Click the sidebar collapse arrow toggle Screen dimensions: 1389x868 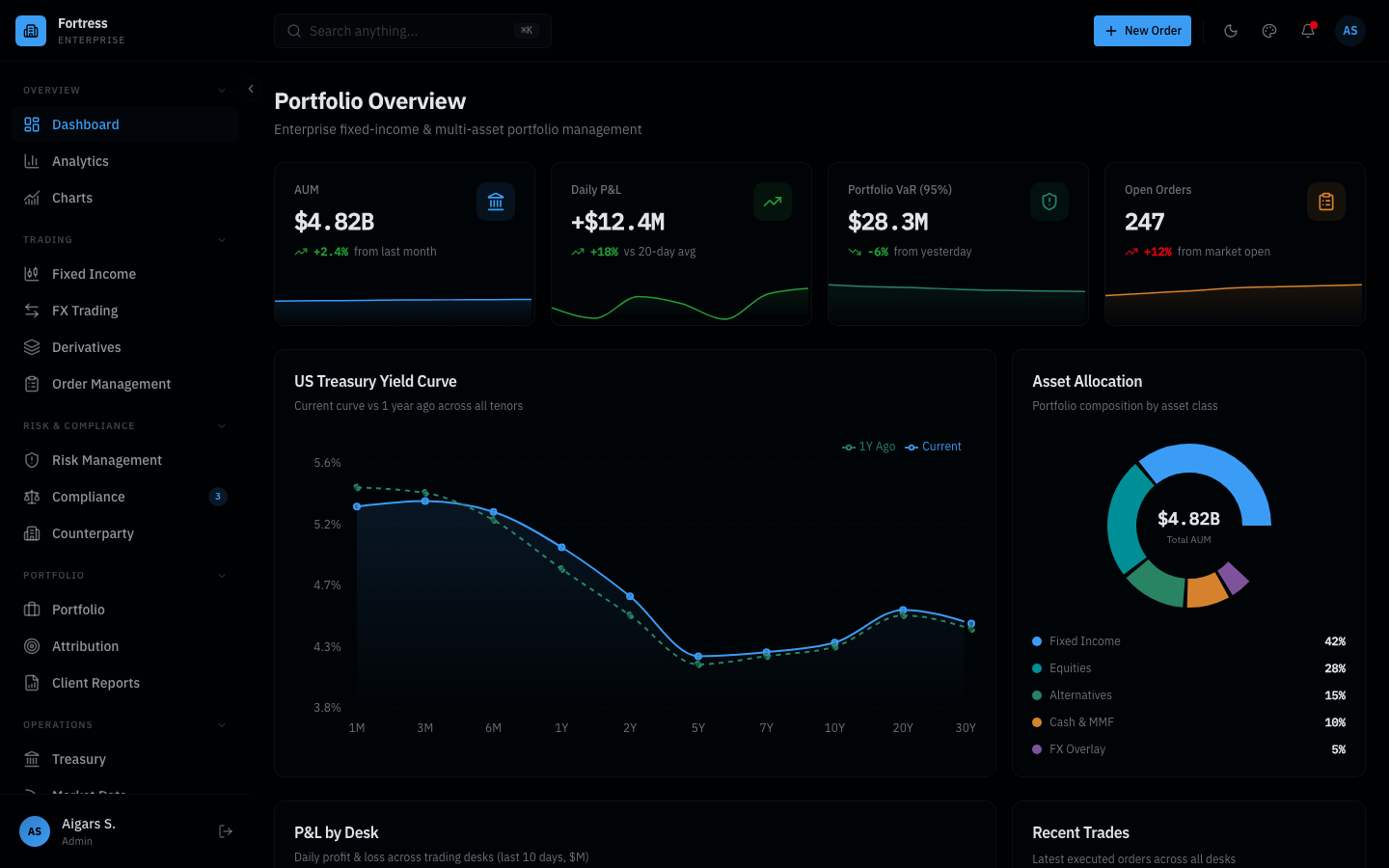(x=251, y=89)
